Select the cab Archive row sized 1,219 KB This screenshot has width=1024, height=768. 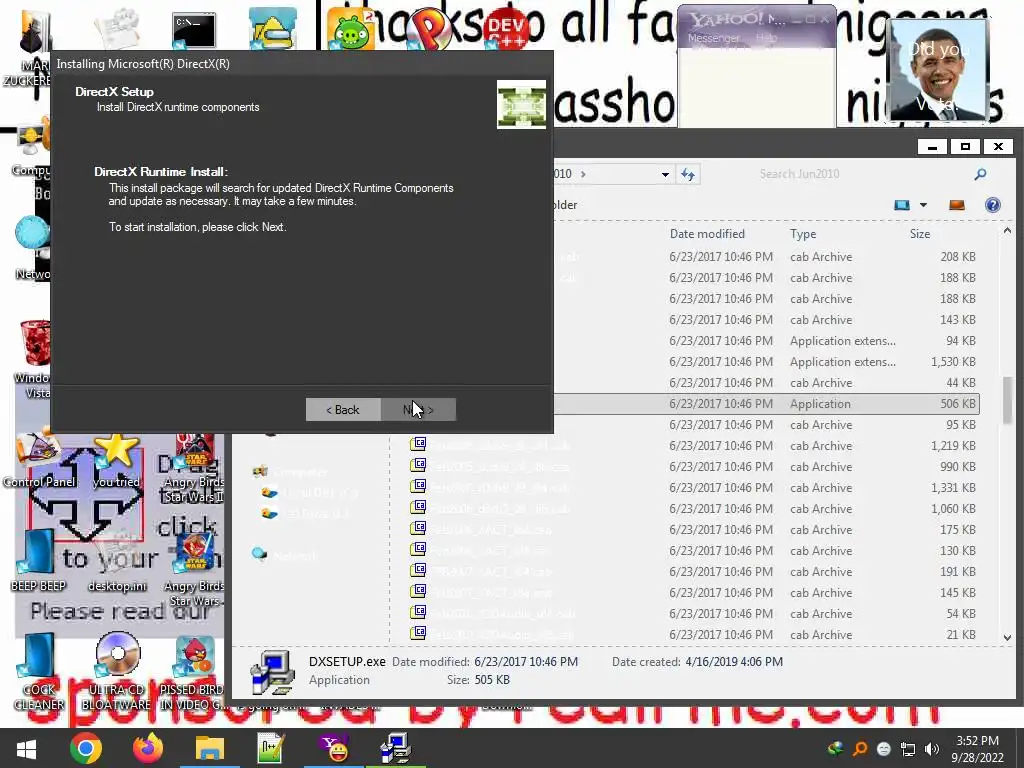click(x=692, y=445)
